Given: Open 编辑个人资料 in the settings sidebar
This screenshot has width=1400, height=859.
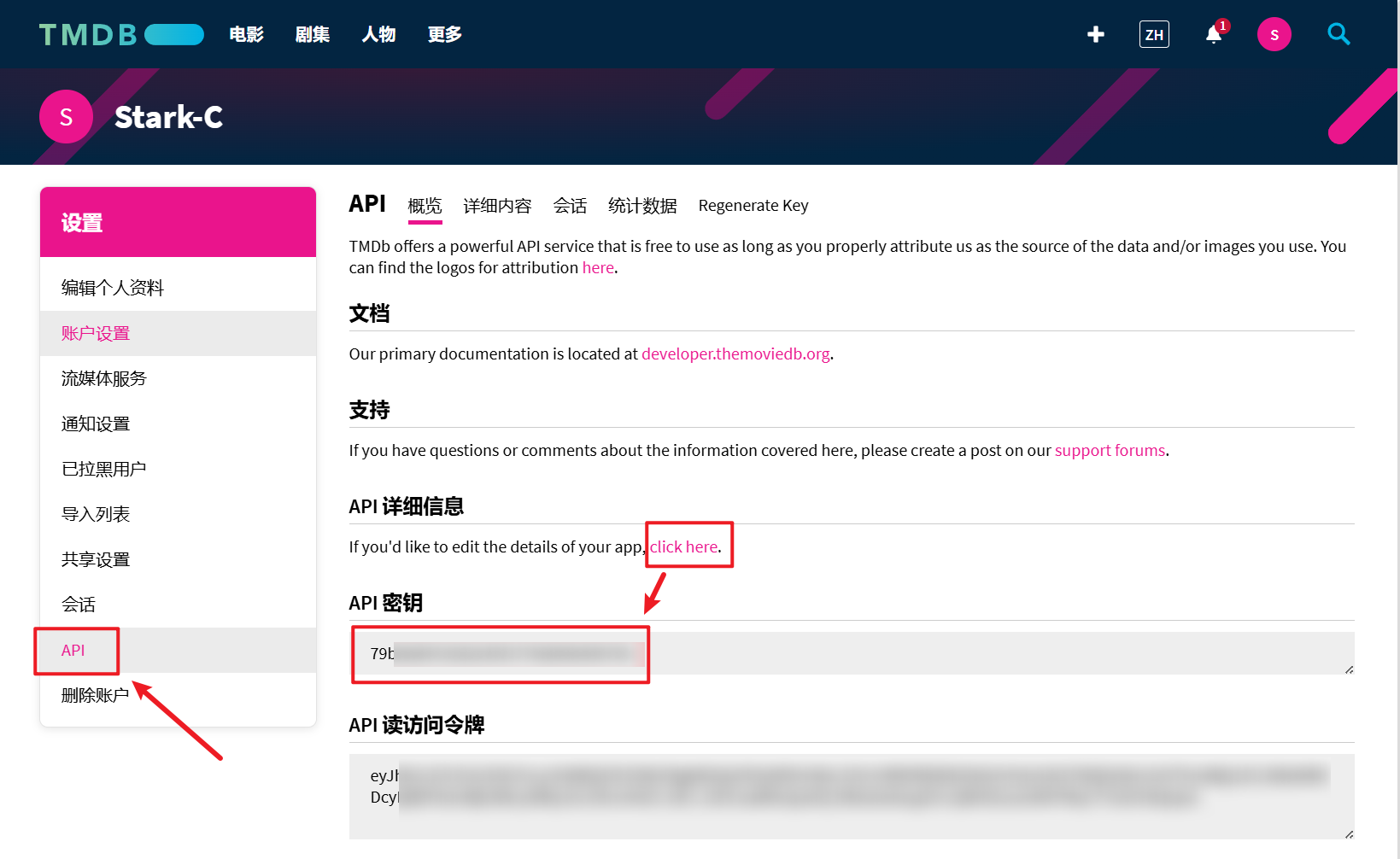Looking at the screenshot, I should click(178, 288).
